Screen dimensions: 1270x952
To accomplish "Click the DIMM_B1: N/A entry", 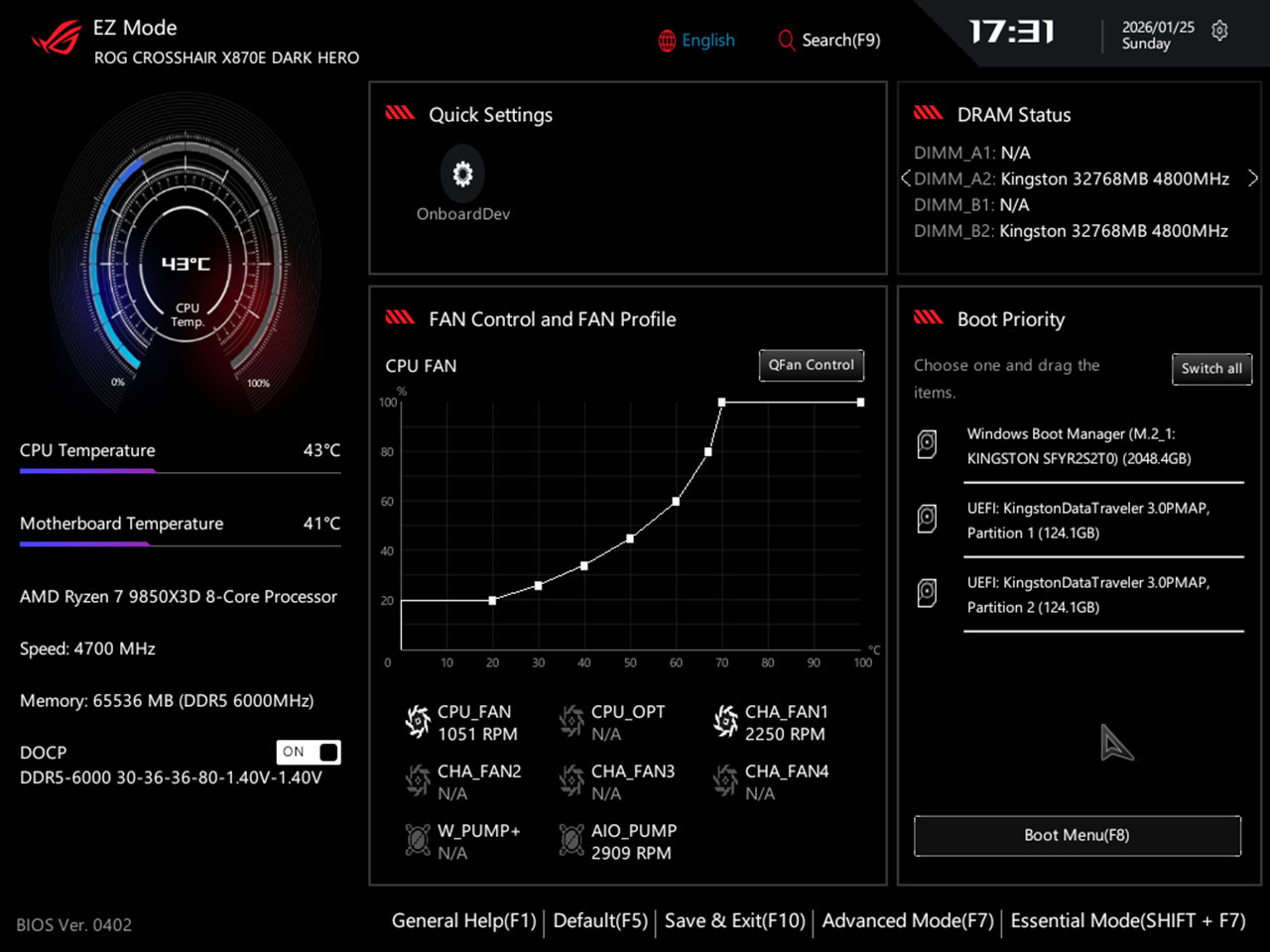I will pos(972,205).
